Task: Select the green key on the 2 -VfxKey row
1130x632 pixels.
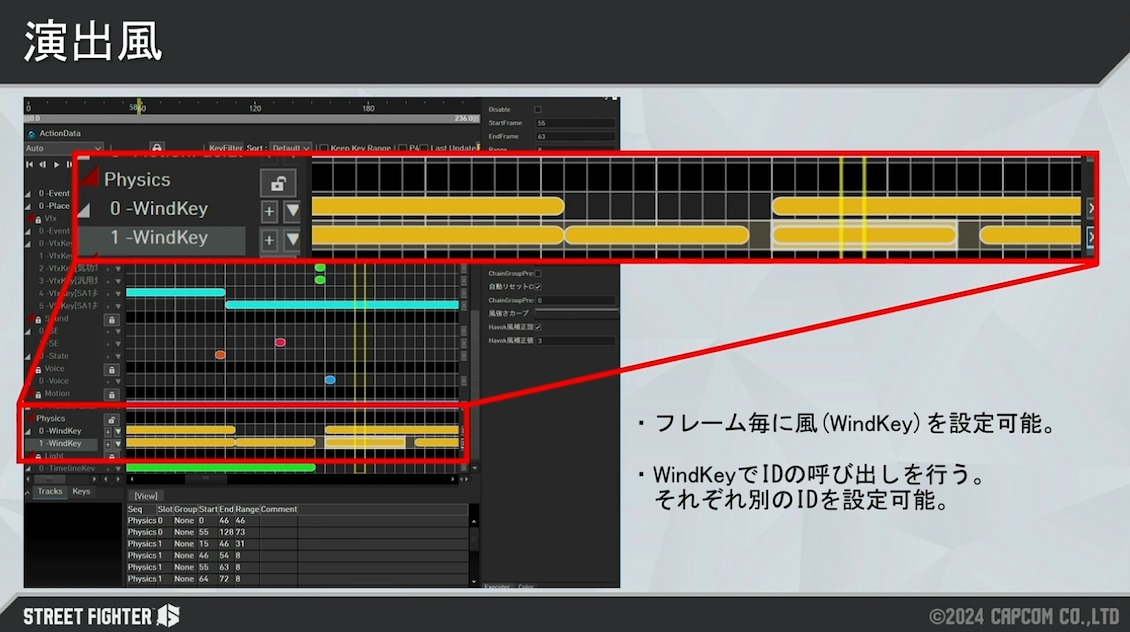Action: point(320,267)
